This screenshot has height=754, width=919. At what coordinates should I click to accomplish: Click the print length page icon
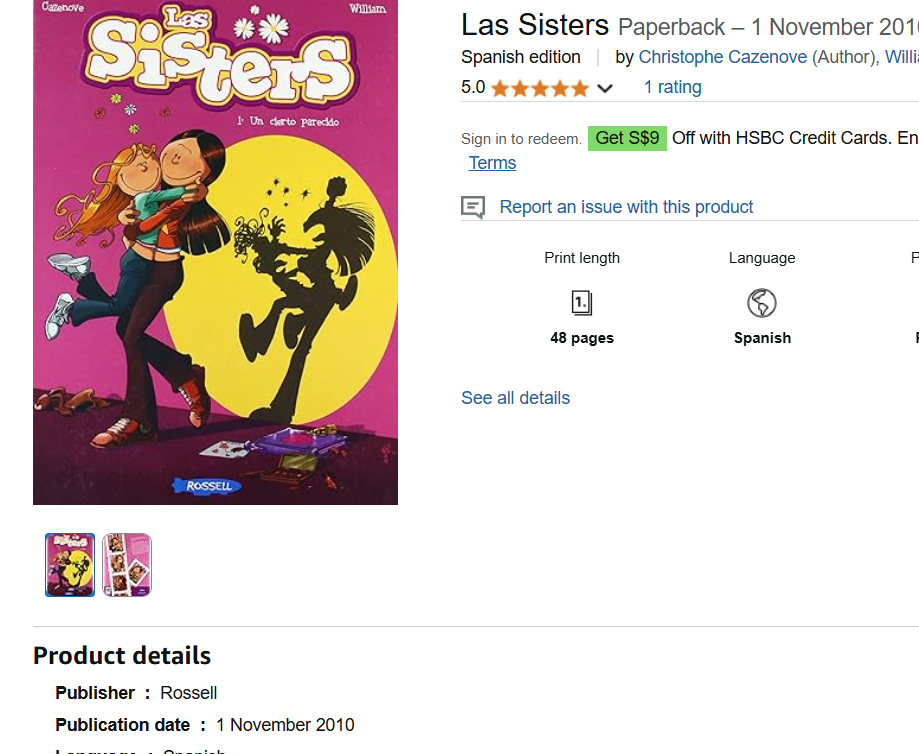(581, 303)
